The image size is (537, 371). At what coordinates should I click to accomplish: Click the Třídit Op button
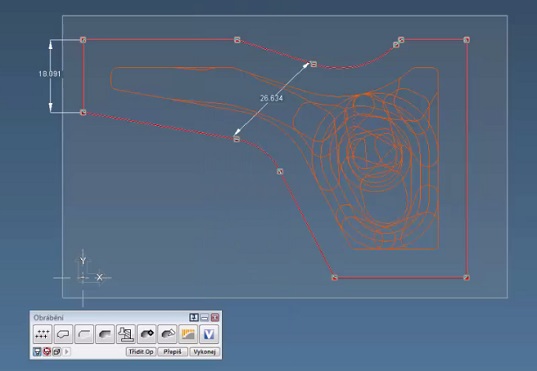point(141,352)
